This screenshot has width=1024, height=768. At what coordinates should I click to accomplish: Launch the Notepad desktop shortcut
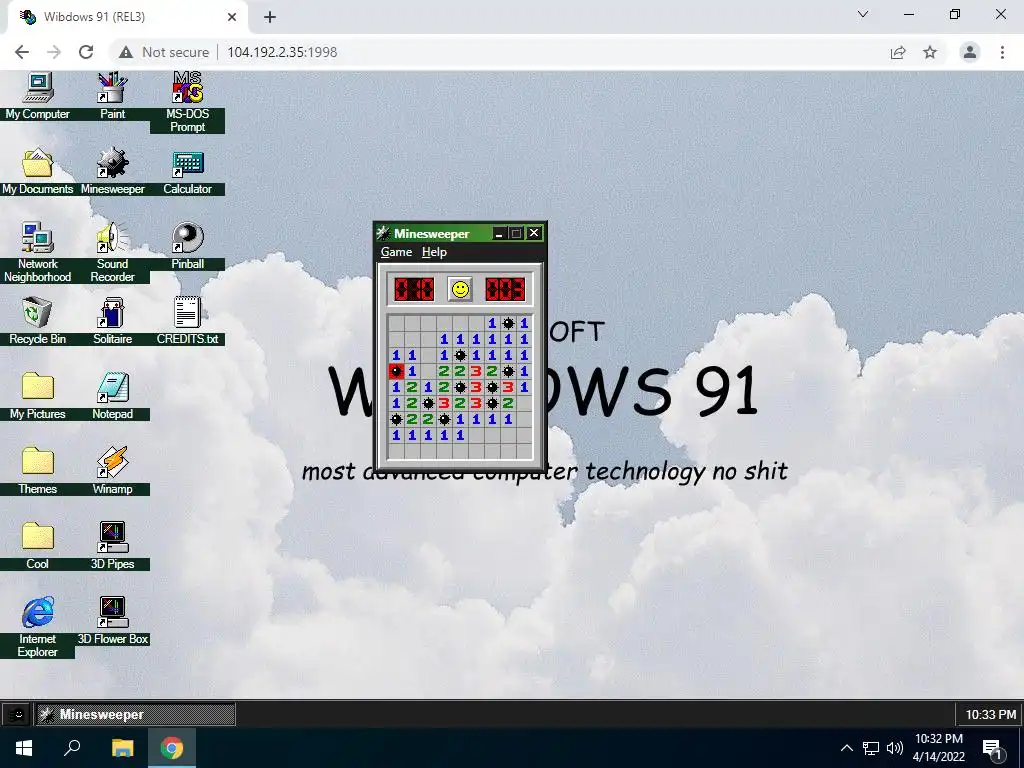112,396
